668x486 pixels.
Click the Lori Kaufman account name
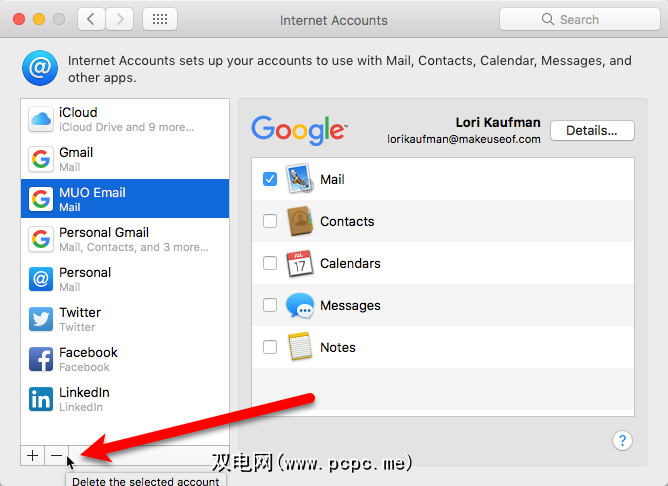tap(498, 123)
